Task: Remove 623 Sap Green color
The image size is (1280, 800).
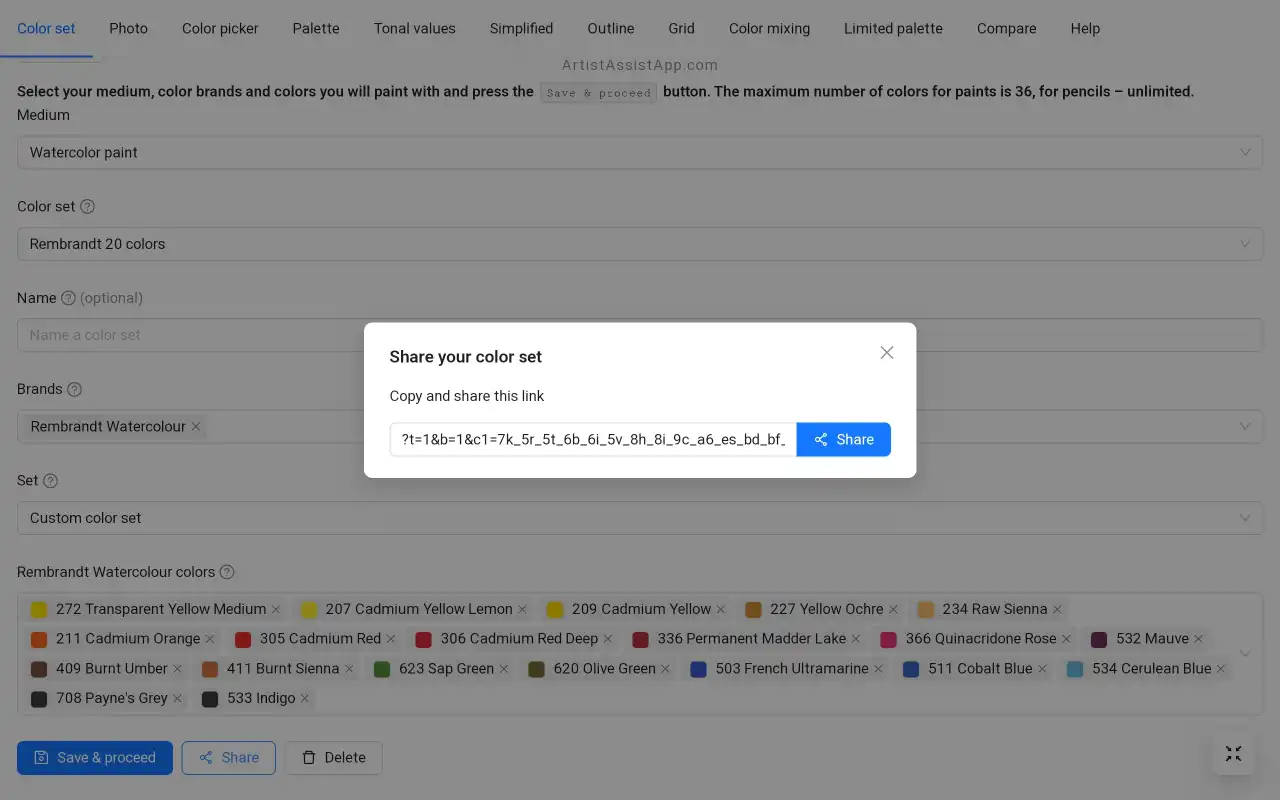Action: [x=504, y=669]
